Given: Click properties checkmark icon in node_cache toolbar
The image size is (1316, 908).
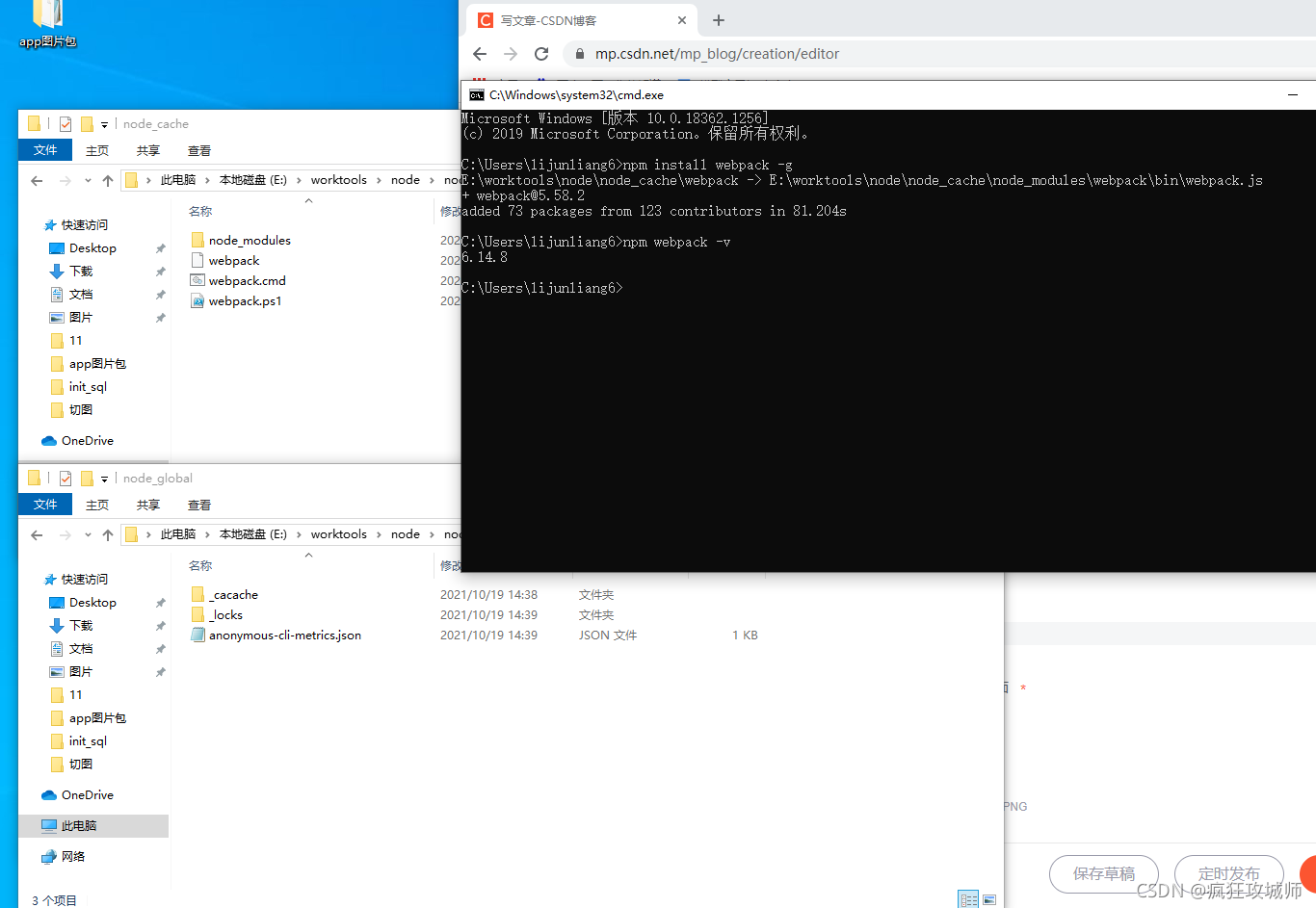Looking at the screenshot, I should (x=66, y=124).
